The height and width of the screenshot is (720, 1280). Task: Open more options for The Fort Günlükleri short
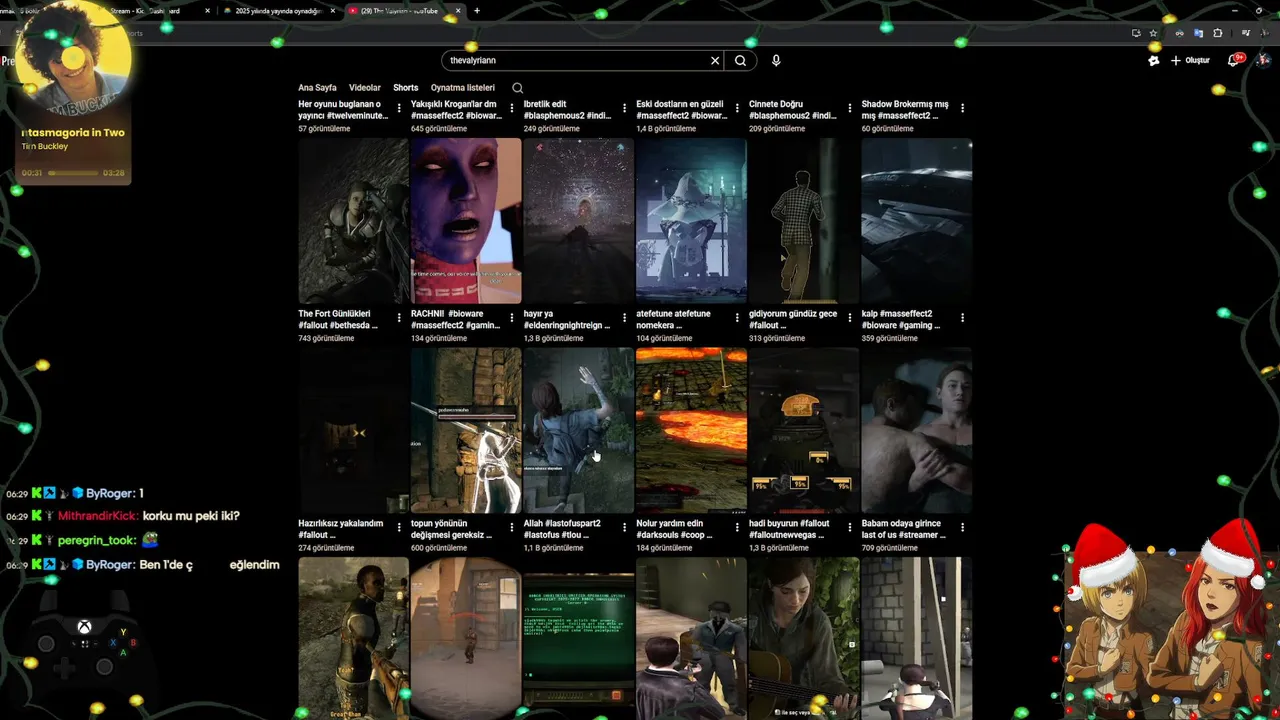399,318
